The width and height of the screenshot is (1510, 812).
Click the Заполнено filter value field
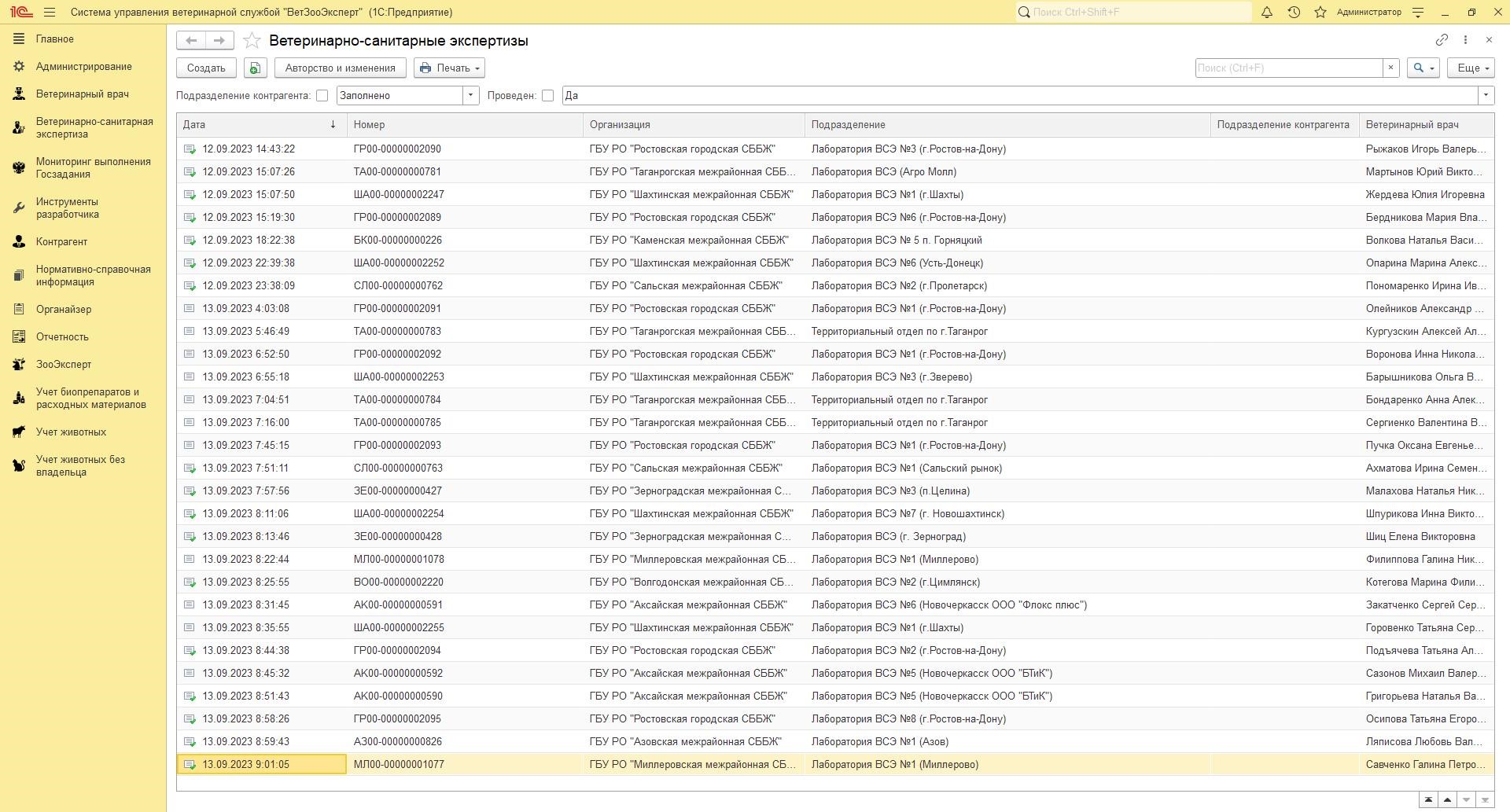[x=400, y=95]
